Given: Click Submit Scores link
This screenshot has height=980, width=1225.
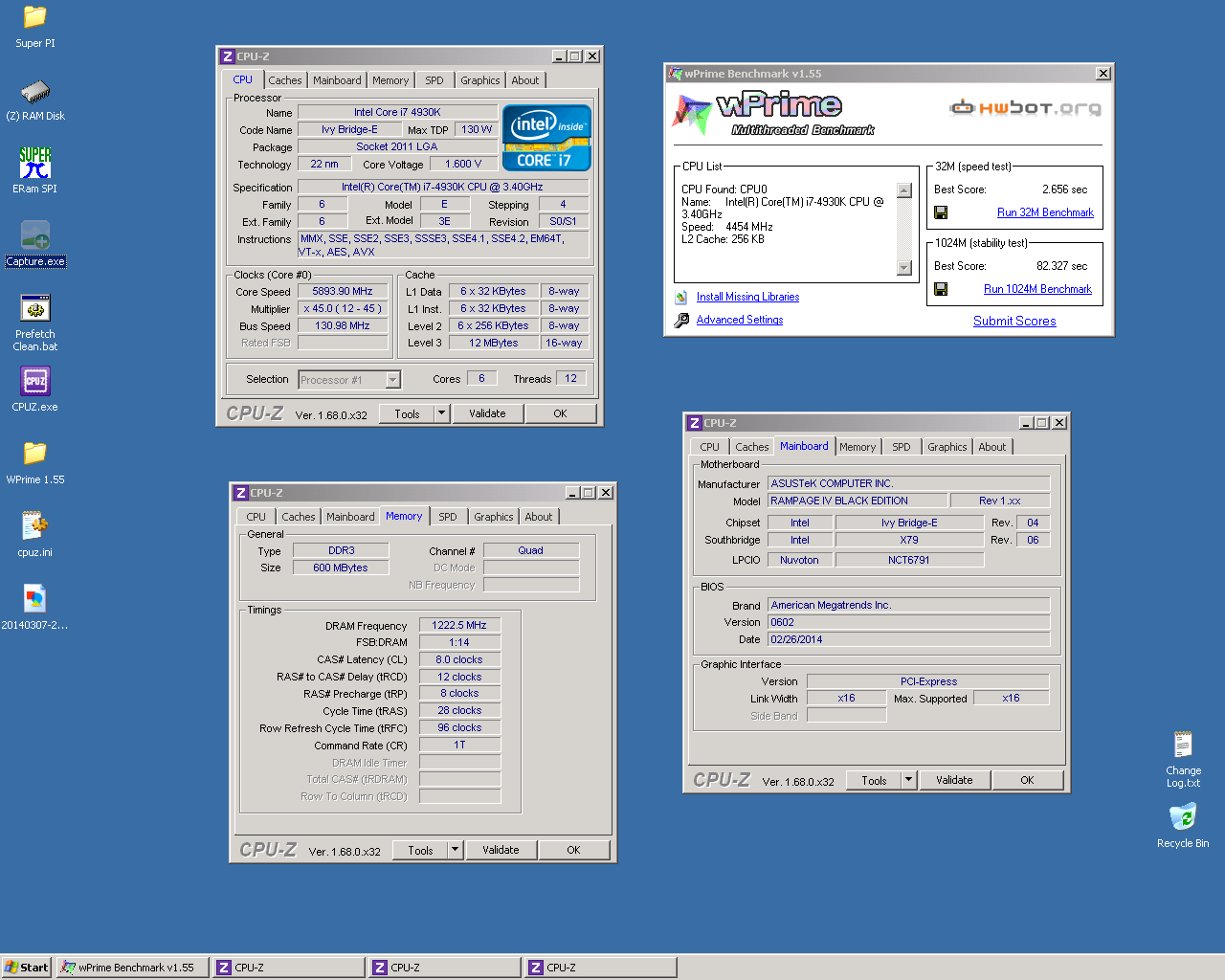Looking at the screenshot, I should [x=1014, y=322].
